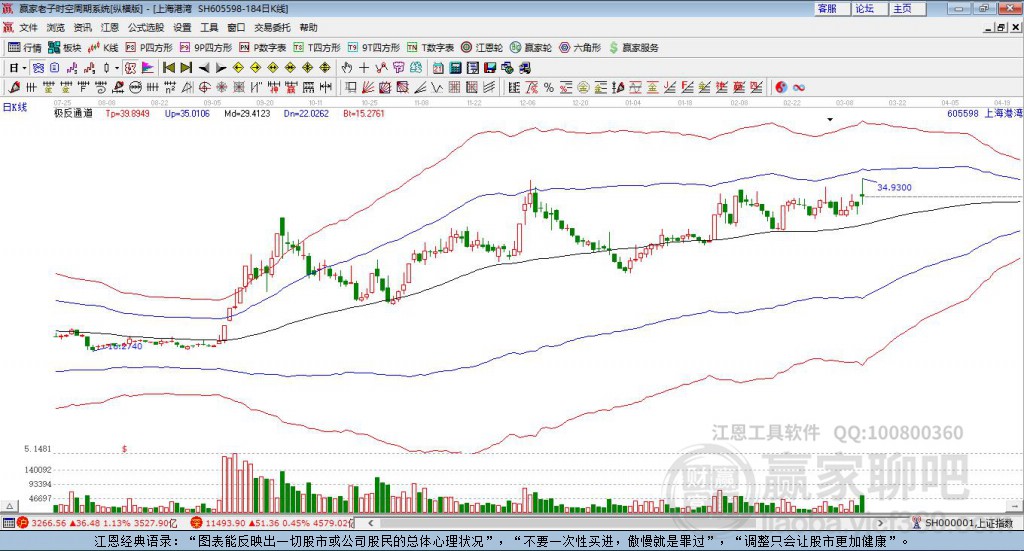The image size is (1024, 551).
Task: Open the 文件 menu
Action: [29, 27]
